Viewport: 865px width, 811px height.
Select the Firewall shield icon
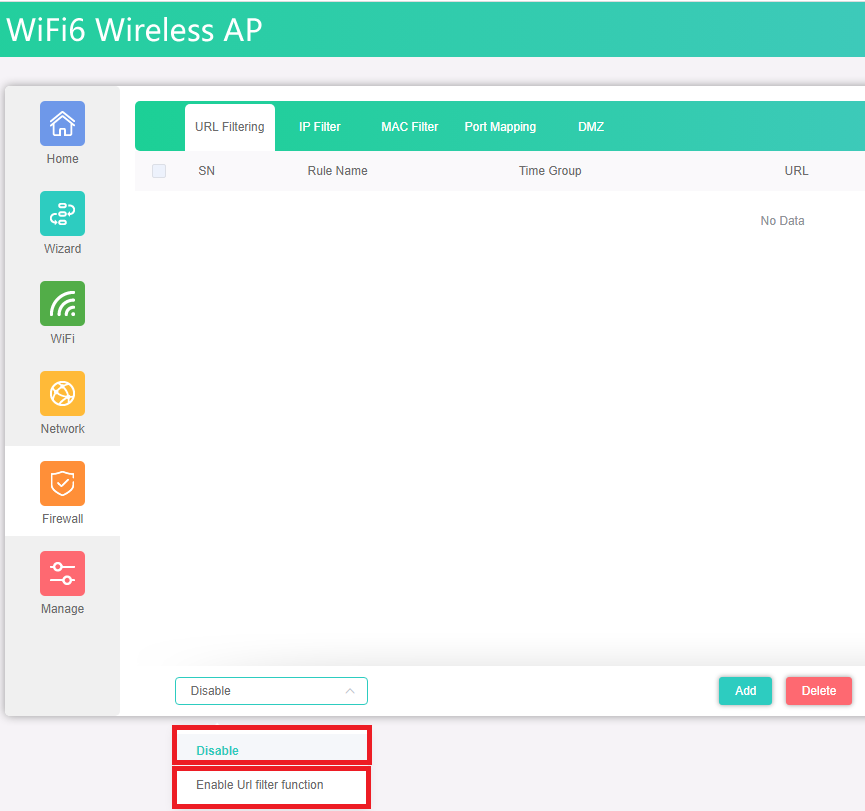coord(62,484)
